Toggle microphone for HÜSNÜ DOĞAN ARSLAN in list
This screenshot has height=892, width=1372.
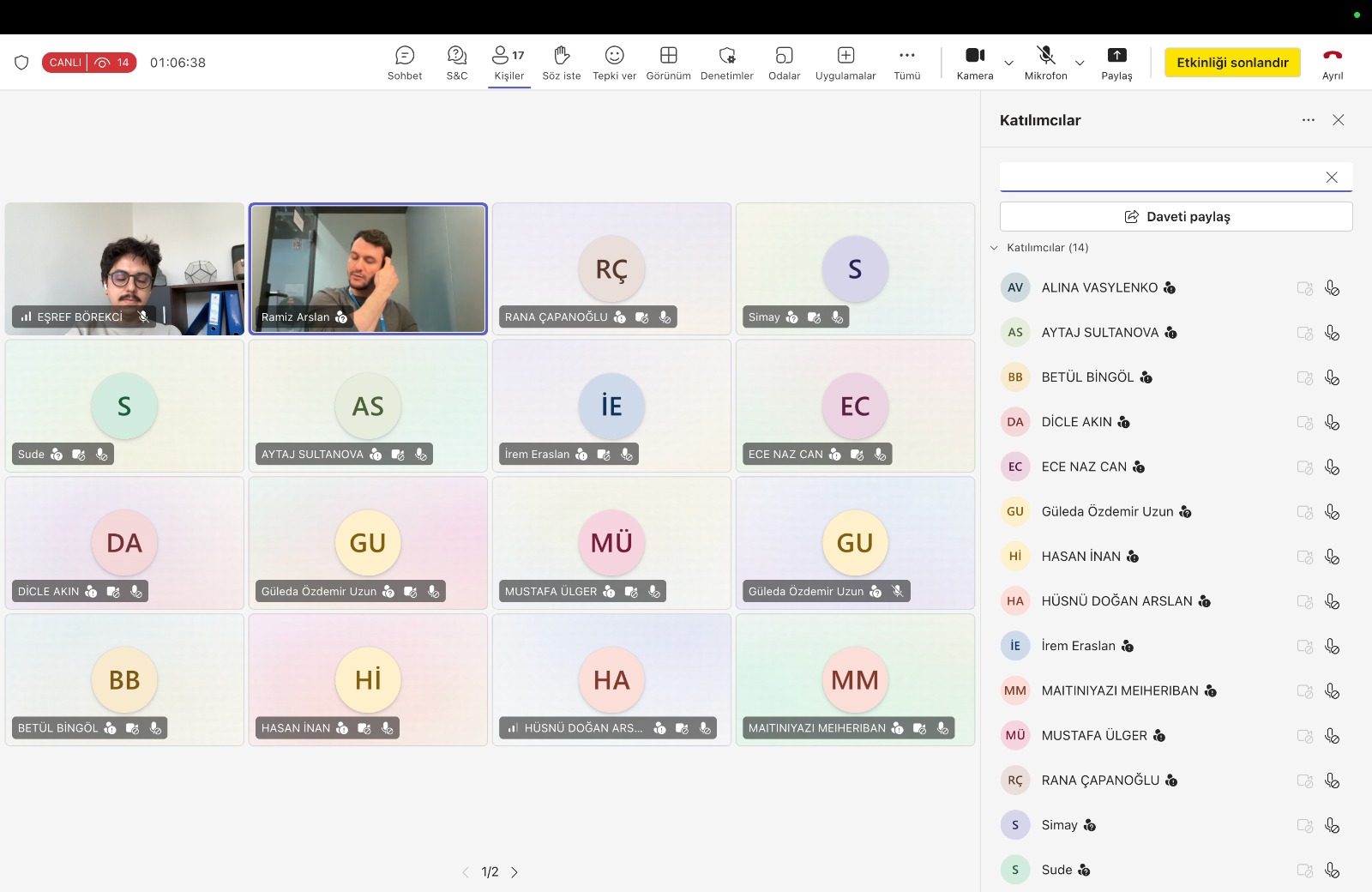1332,601
